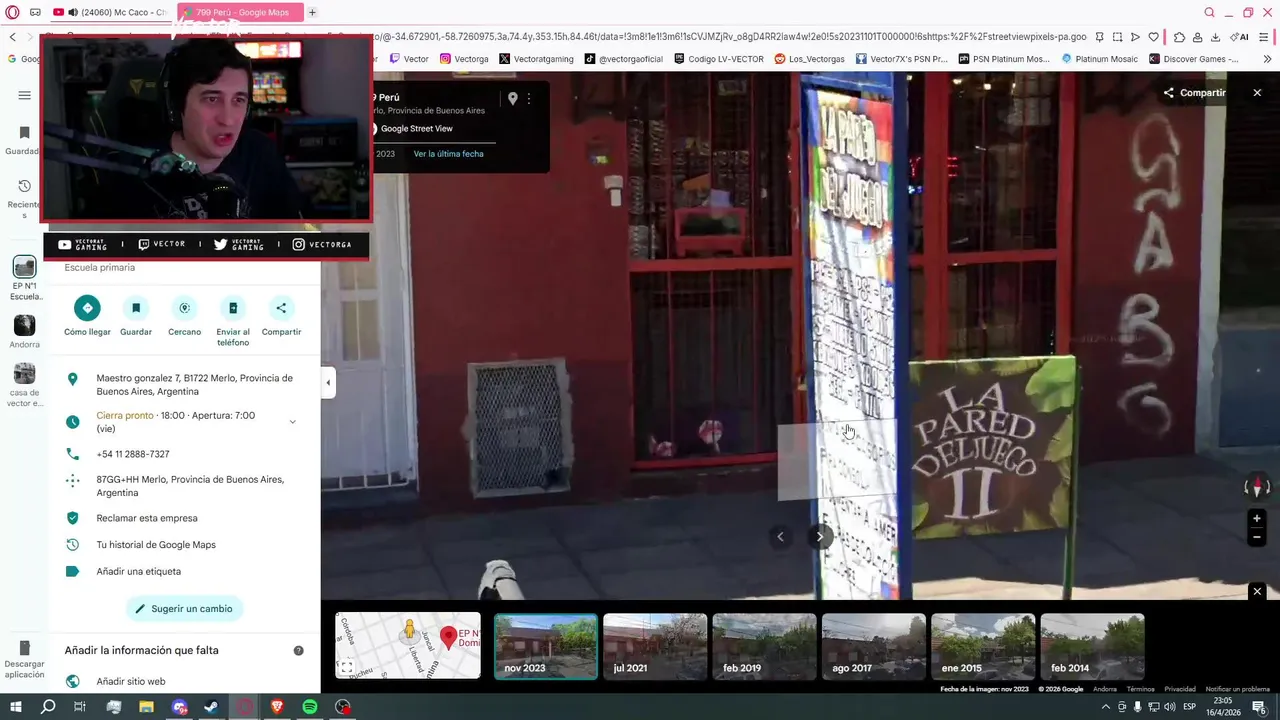Open three-dot menu in Street View card

pos(529,98)
